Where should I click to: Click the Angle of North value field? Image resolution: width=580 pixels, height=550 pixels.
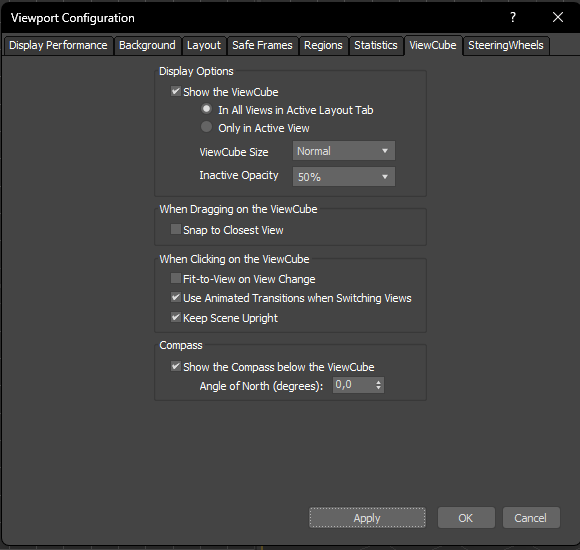[354, 385]
